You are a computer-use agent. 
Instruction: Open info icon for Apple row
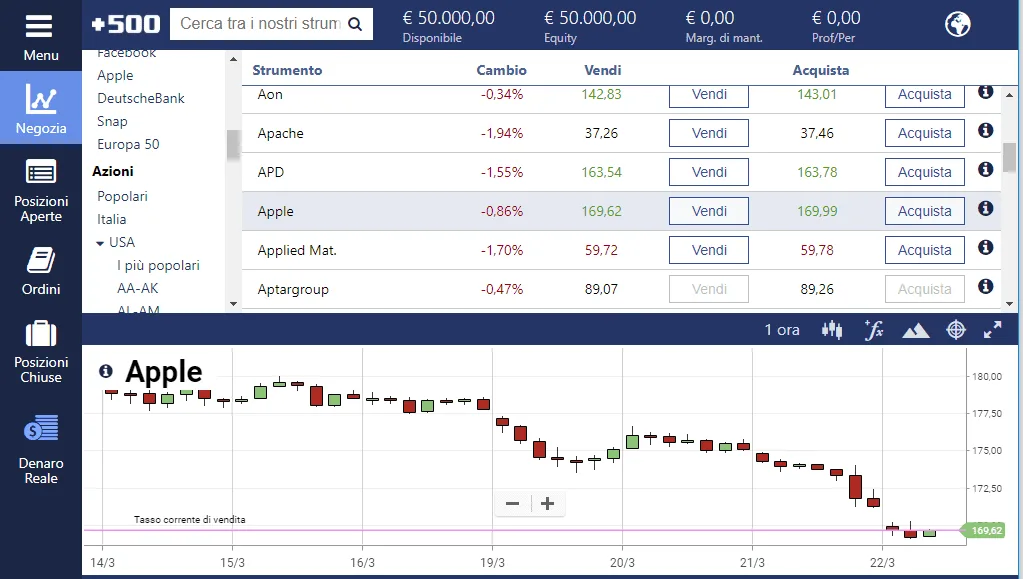coord(985,208)
